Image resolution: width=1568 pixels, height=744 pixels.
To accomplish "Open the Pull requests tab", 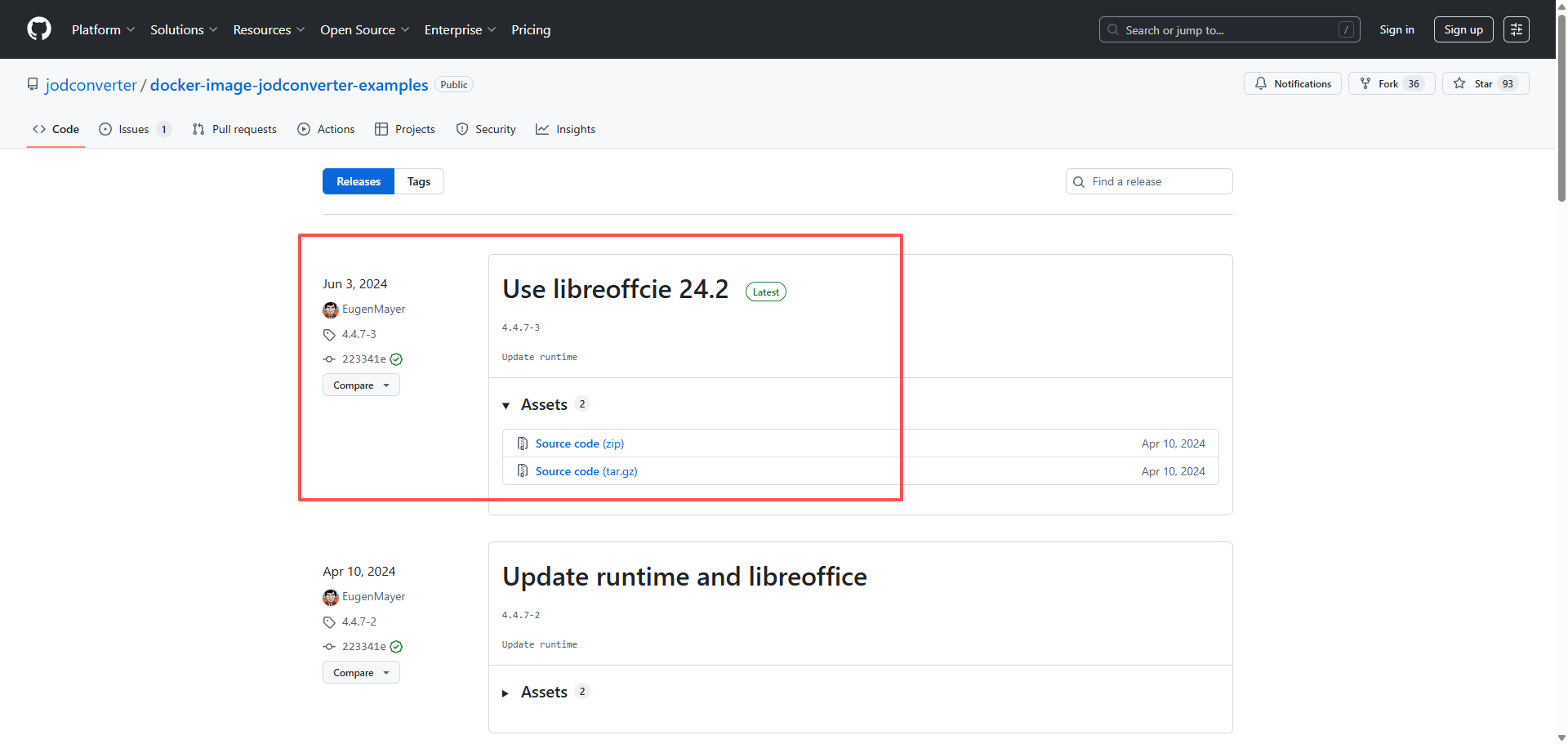I will point(234,129).
